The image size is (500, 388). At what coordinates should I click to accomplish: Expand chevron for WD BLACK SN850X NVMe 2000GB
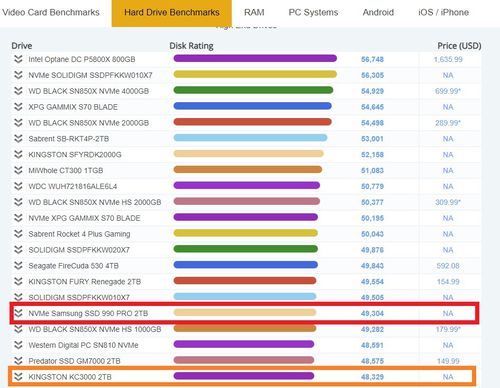18,123
